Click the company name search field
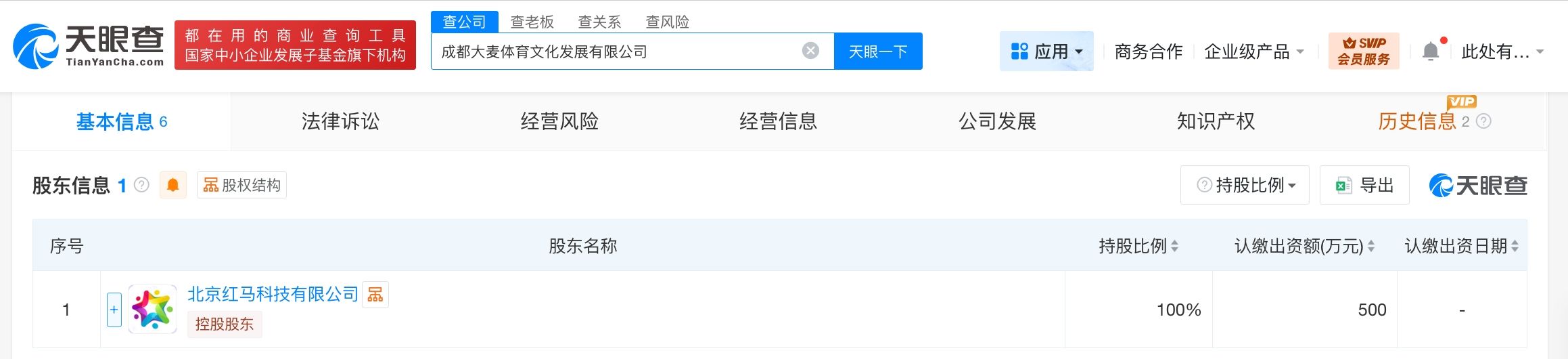The width and height of the screenshot is (1568, 359). click(616, 51)
